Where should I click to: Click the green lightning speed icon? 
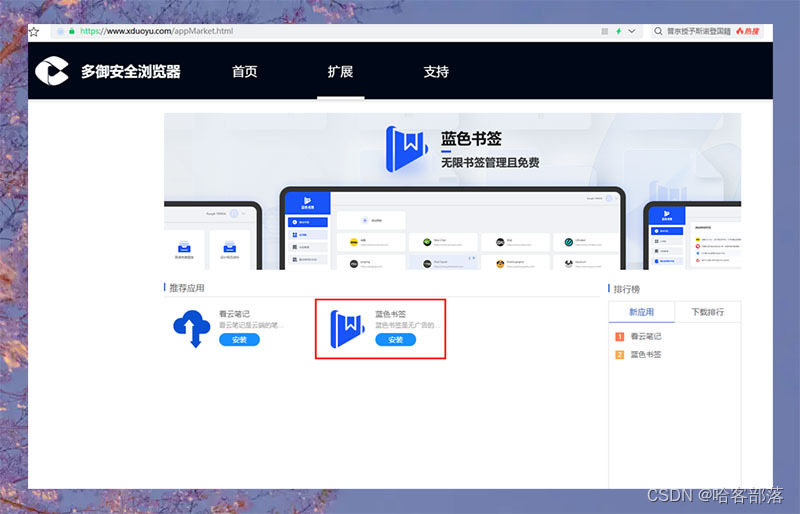pos(618,31)
